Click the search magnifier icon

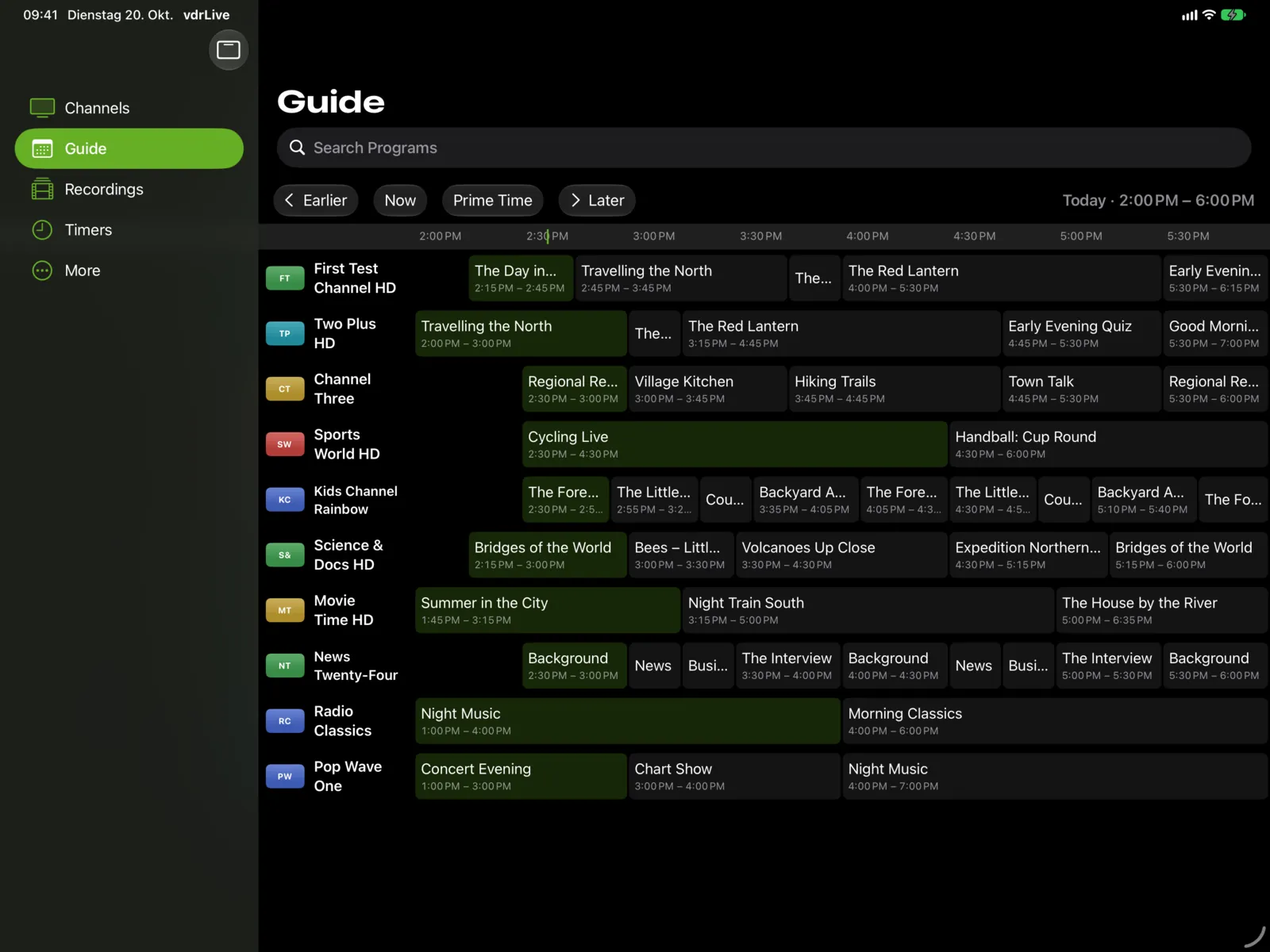coord(297,148)
